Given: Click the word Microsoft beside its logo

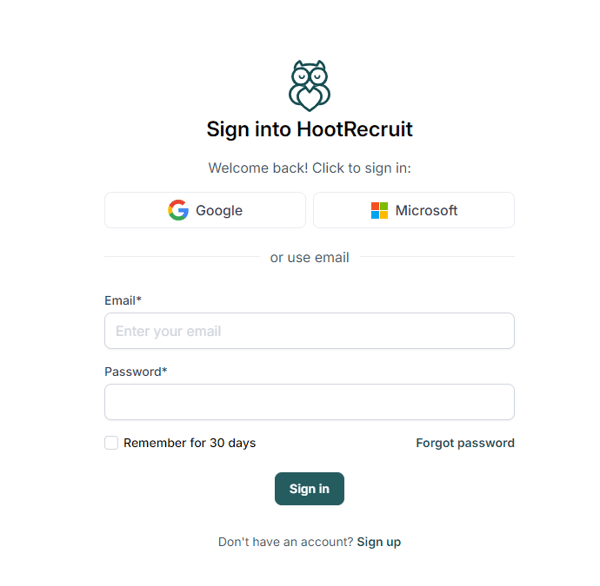Looking at the screenshot, I should point(426,210).
